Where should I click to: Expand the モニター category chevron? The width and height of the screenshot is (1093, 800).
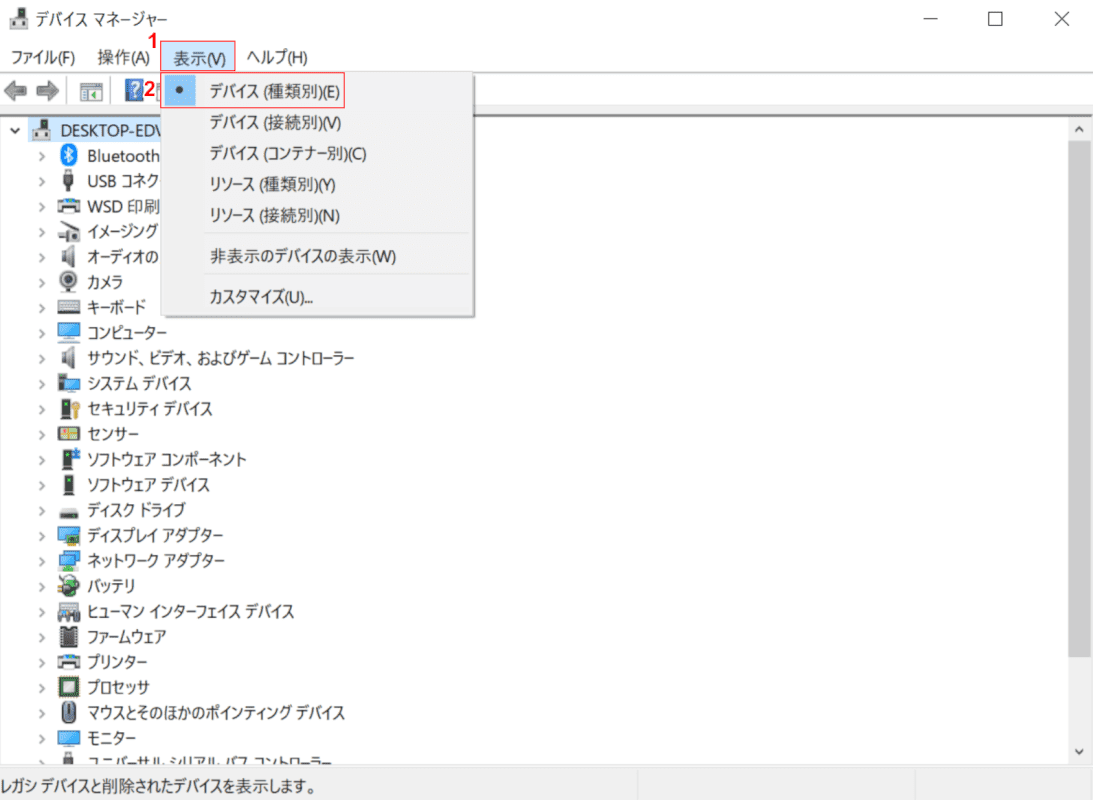[42, 738]
